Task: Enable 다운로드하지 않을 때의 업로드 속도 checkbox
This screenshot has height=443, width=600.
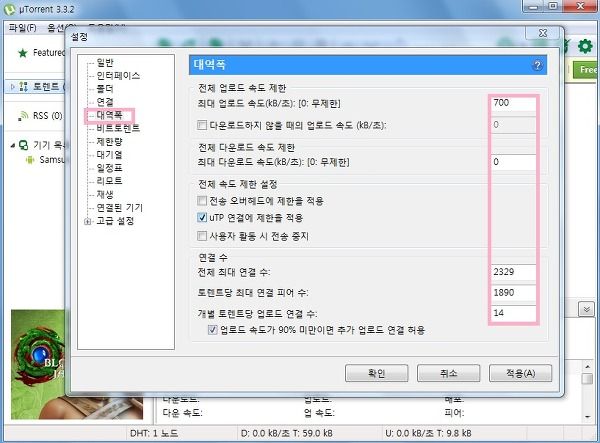Action: pyautogui.click(x=202, y=125)
